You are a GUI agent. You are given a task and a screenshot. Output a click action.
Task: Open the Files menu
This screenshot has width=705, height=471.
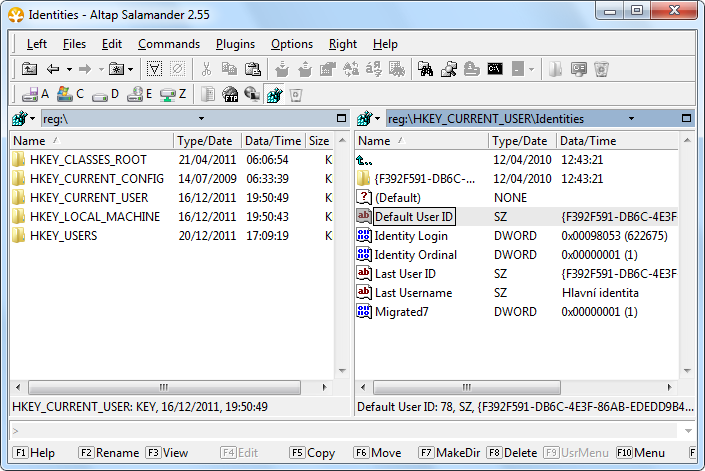(74, 44)
